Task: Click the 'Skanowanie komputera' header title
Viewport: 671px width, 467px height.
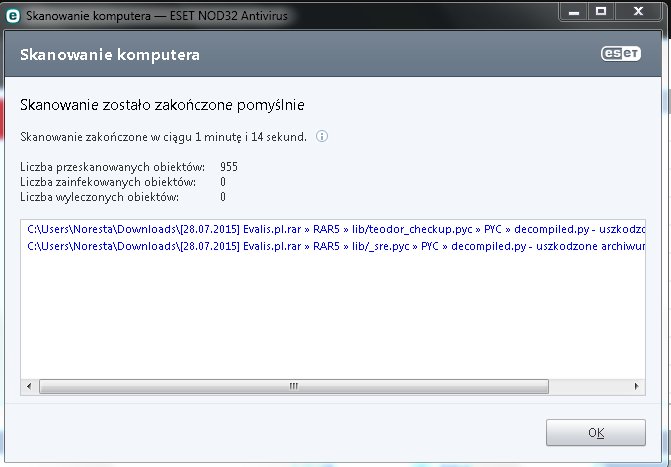Action: [x=110, y=55]
